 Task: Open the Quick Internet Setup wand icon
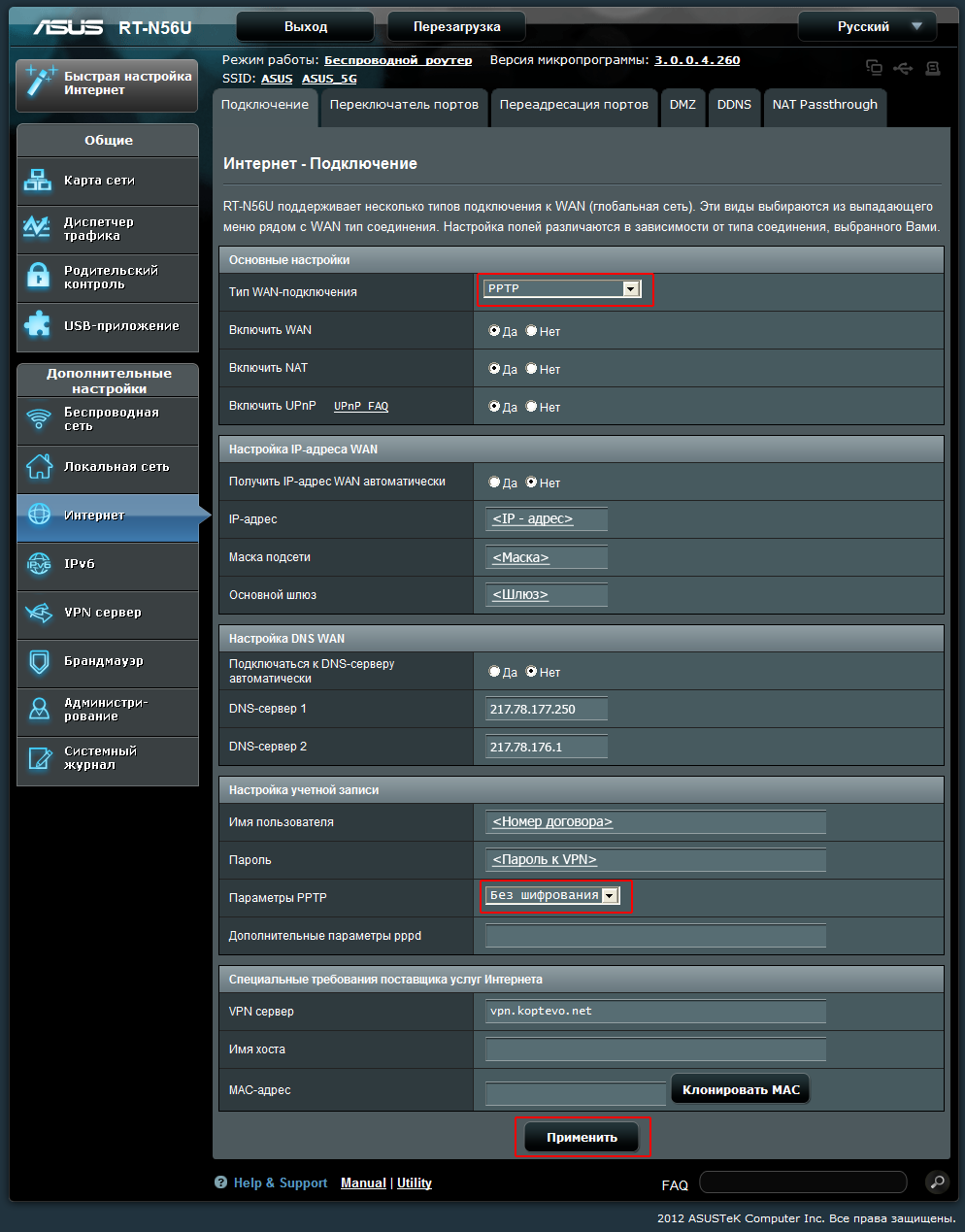coord(40,83)
